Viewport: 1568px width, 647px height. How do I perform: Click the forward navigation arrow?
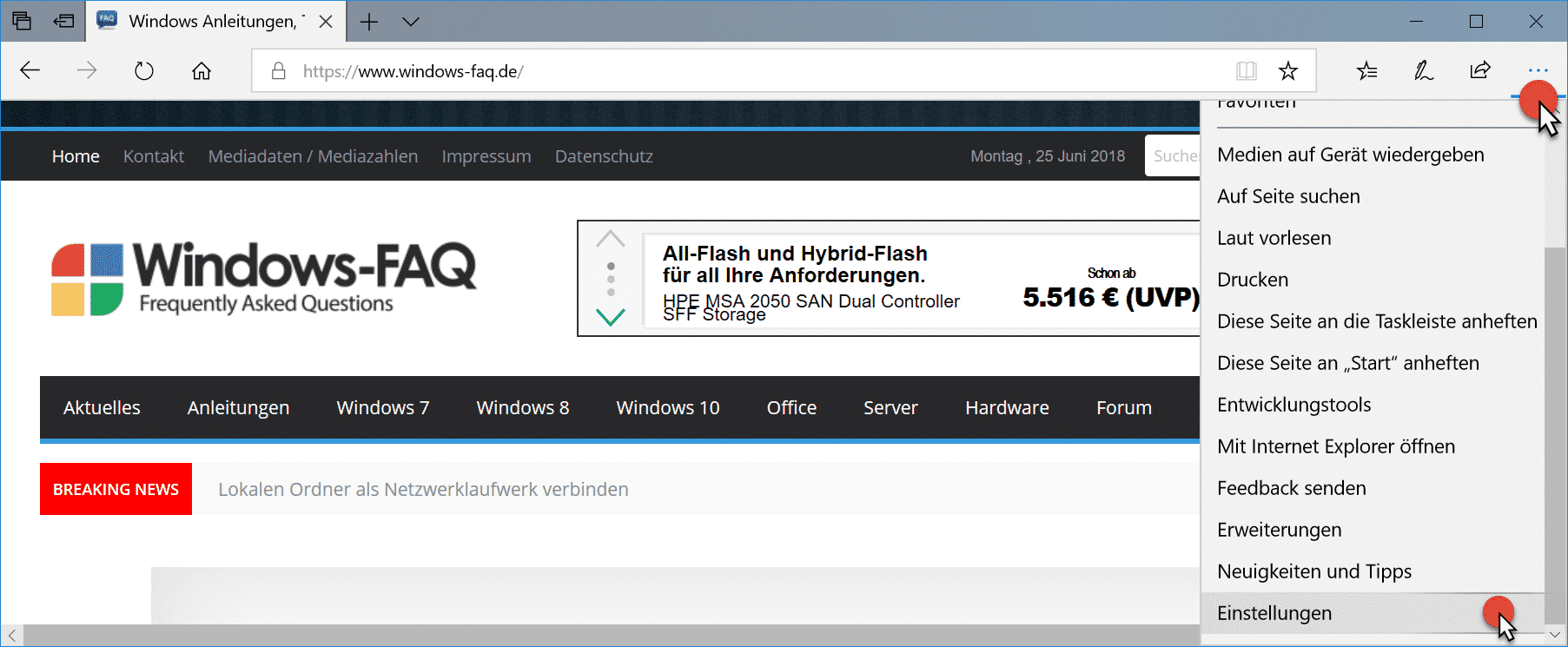coord(87,71)
